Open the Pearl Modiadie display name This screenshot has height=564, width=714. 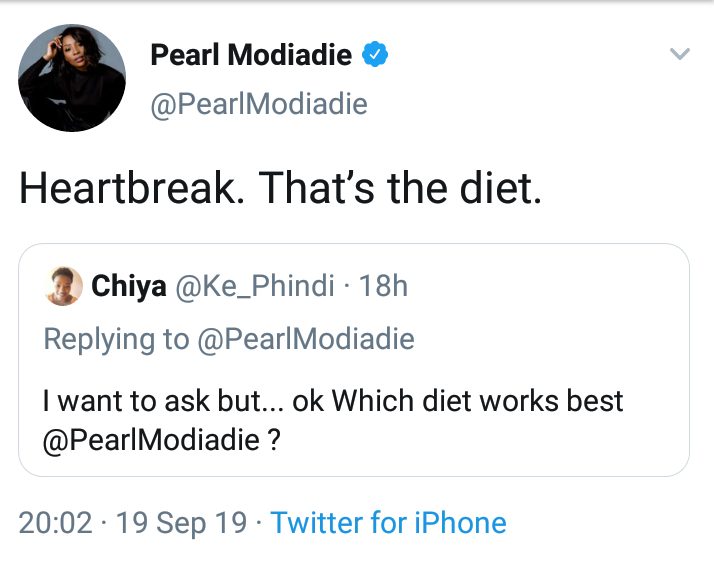(251, 55)
